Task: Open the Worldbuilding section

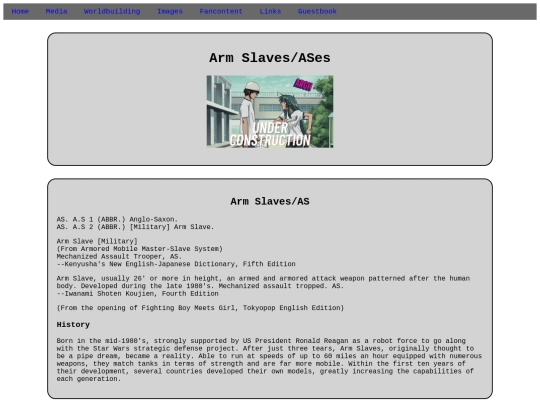Action: tap(112, 11)
